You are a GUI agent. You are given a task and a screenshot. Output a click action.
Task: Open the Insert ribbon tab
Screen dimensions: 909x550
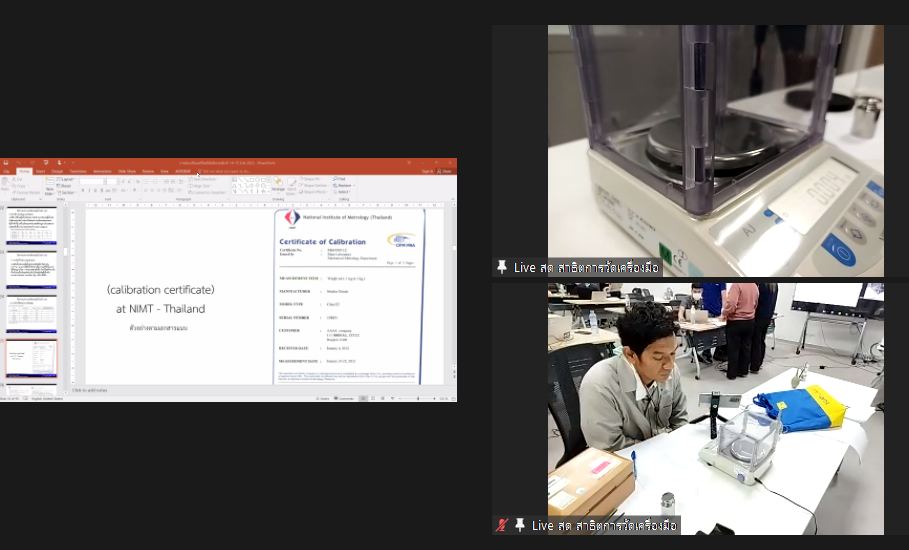coord(40,171)
